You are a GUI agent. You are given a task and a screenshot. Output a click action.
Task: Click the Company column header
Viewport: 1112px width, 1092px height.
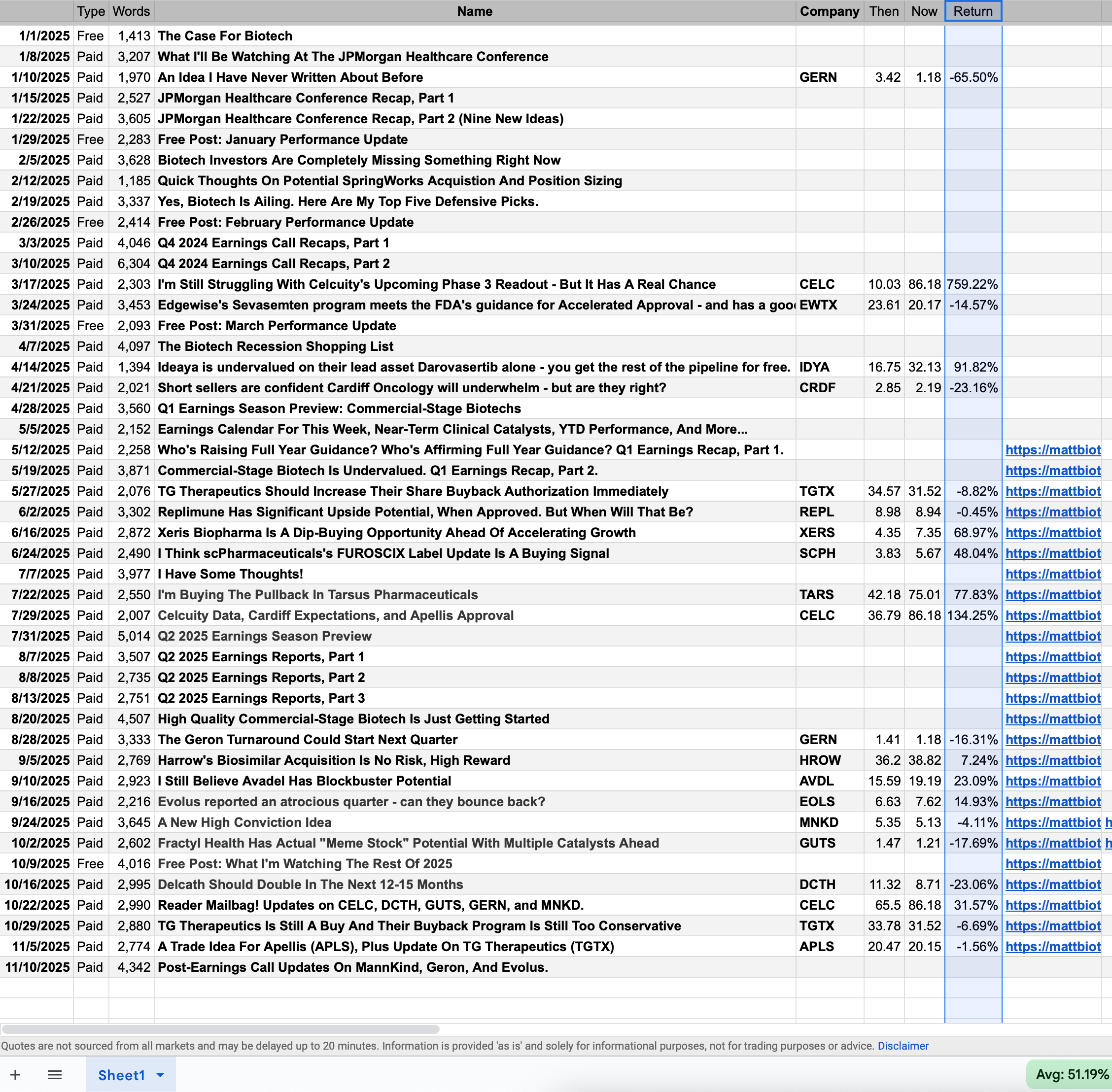(829, 11)
